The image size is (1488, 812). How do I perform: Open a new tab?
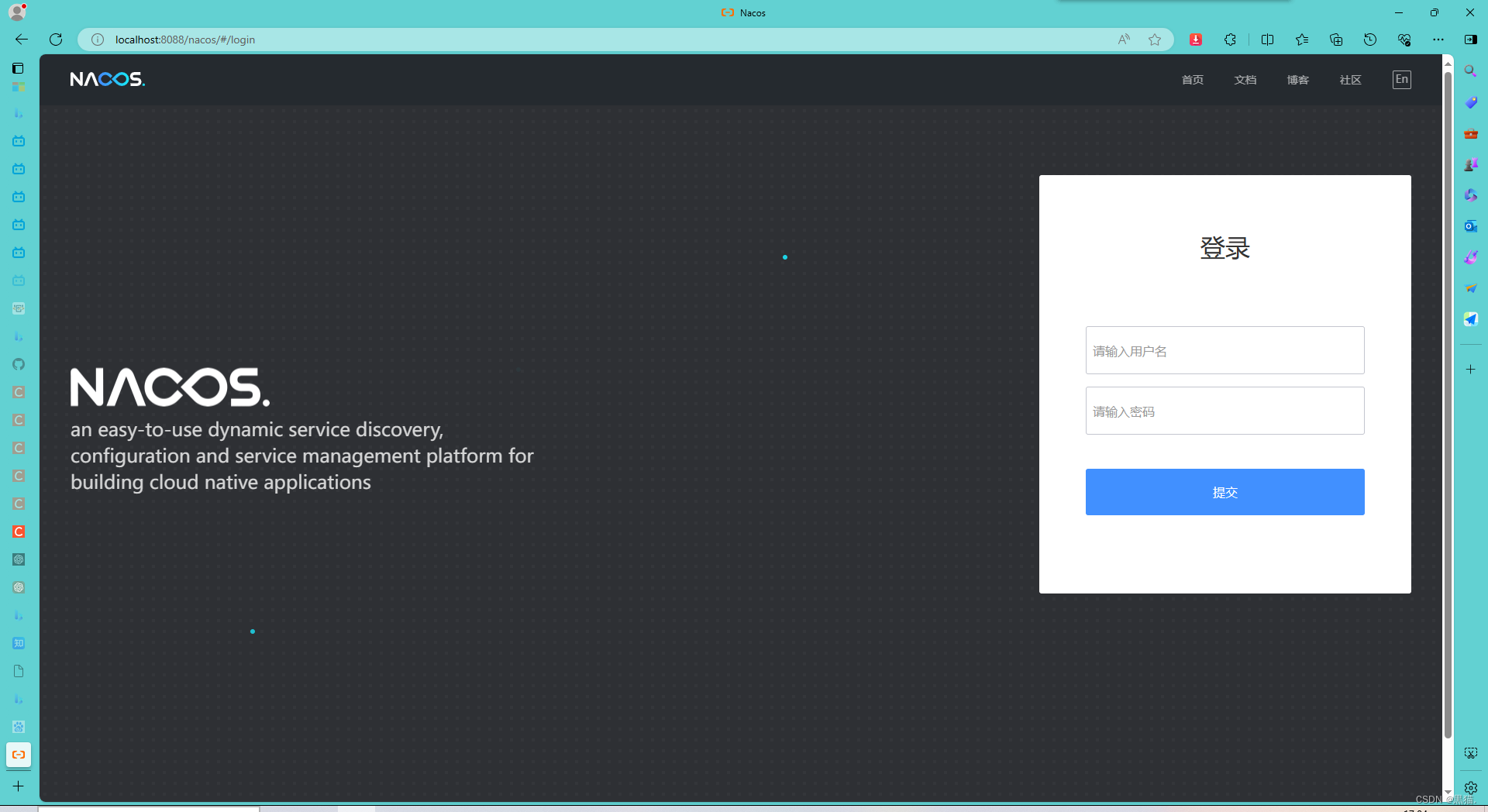(x=19, y=786)
